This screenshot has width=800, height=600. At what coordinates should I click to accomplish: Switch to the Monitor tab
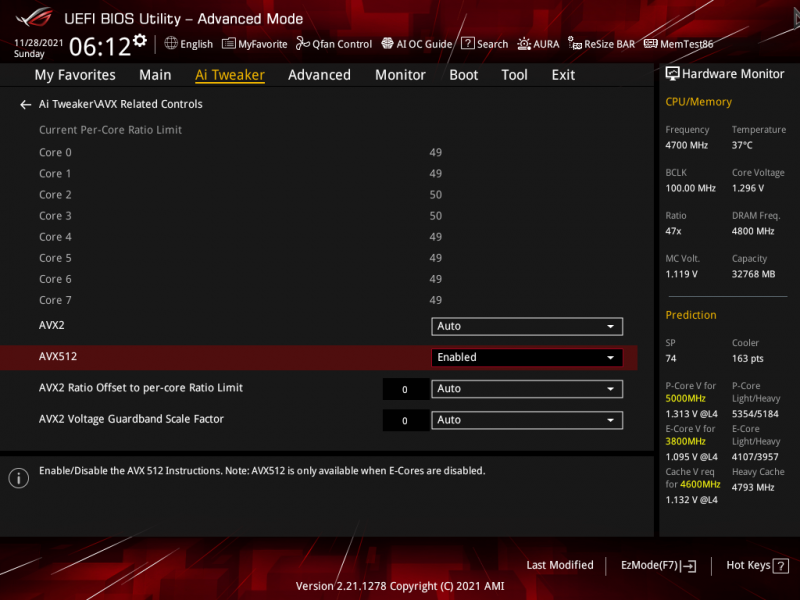[400, 75]
